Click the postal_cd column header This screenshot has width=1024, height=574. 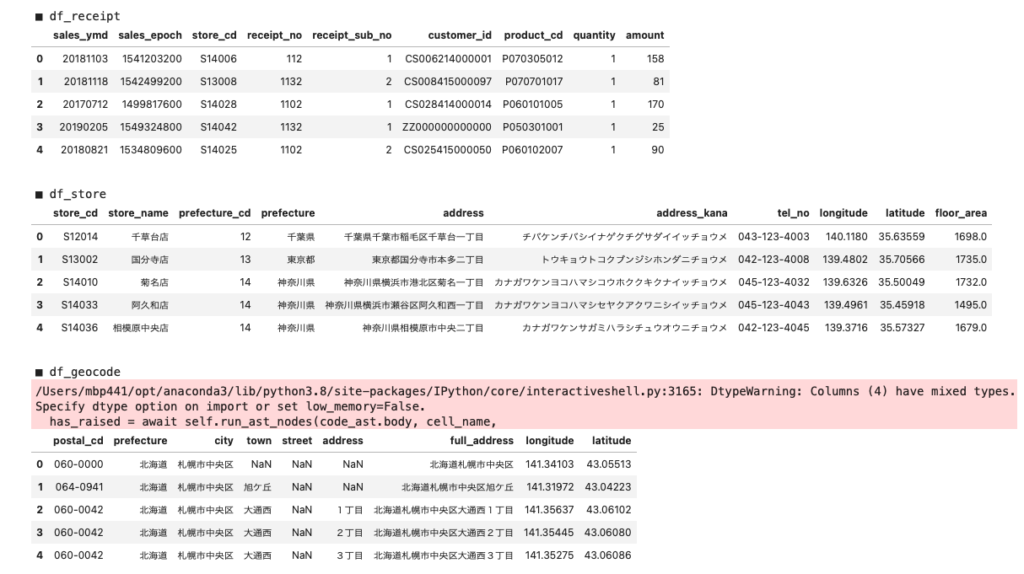(78, 440)
